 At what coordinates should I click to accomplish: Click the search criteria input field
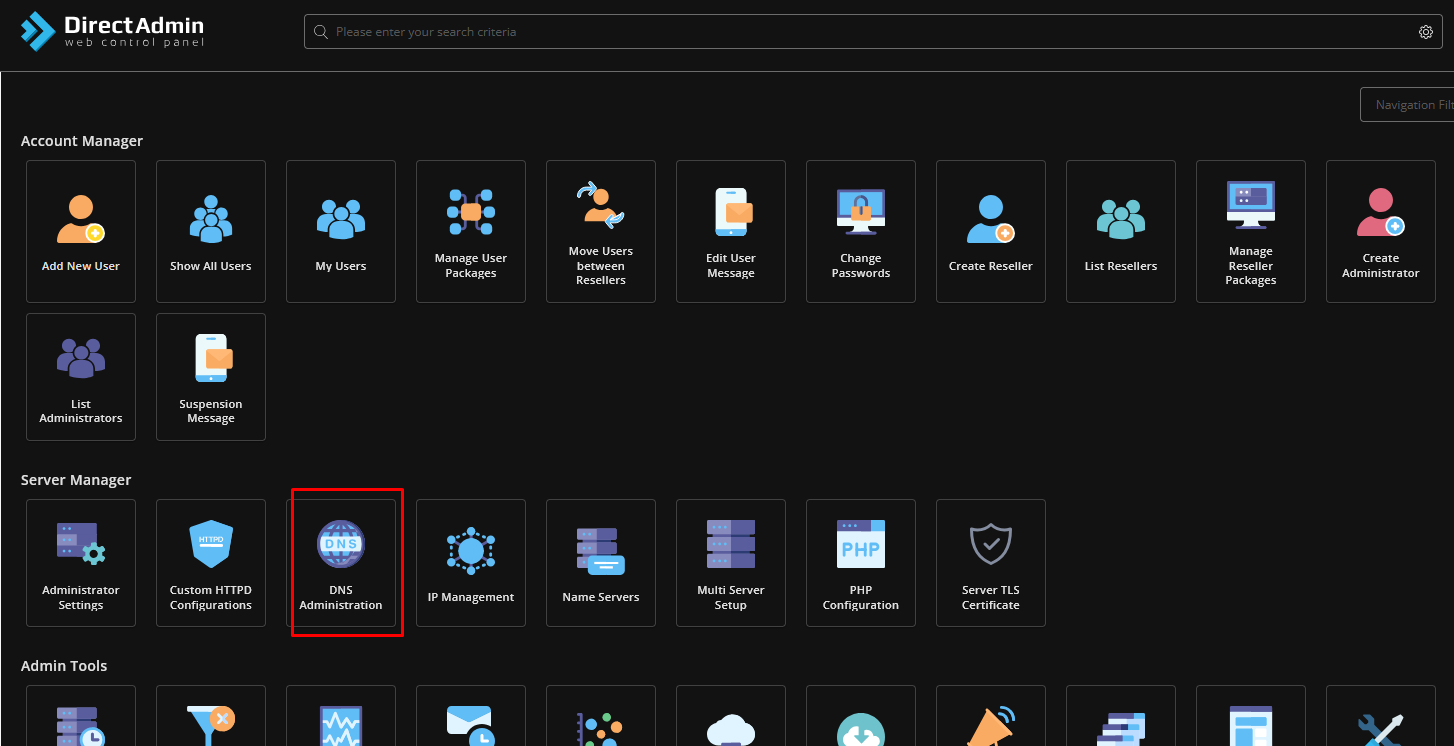tap(860, 32)
